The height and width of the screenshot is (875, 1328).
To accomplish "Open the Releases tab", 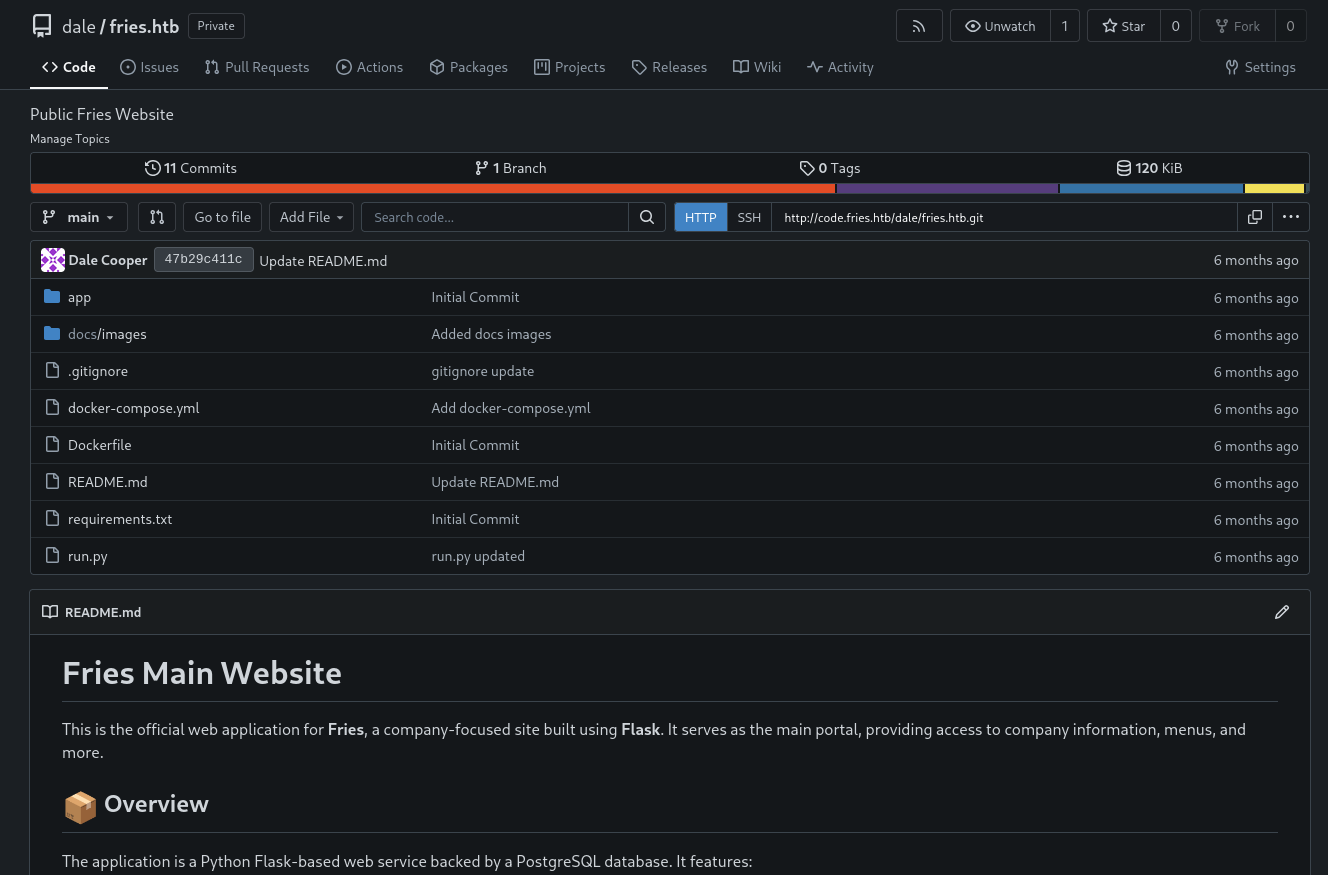I will (x=669, y=67).
